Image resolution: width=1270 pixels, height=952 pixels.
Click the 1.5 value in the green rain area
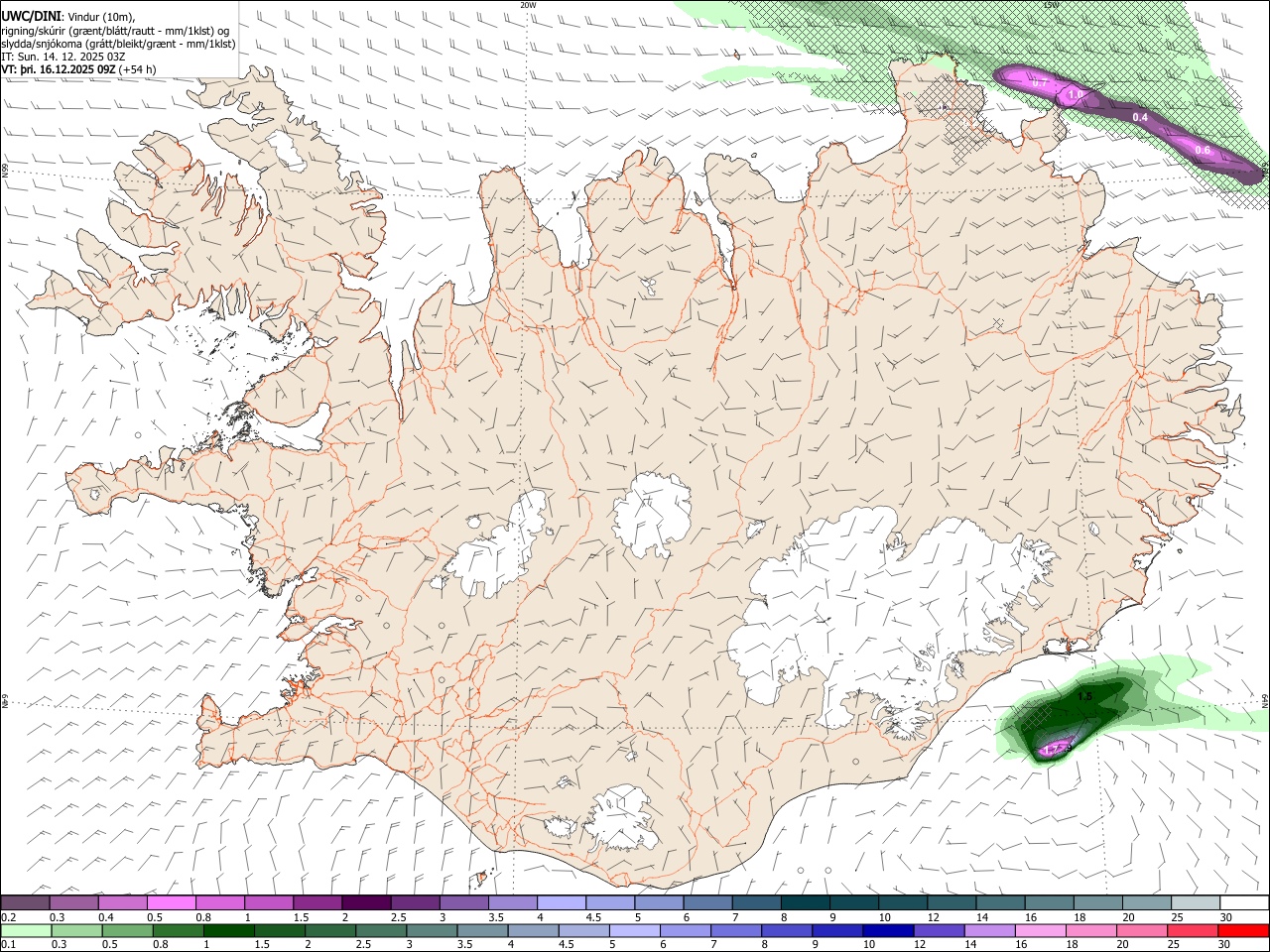pyautogui.click(x=1084, y=697)
